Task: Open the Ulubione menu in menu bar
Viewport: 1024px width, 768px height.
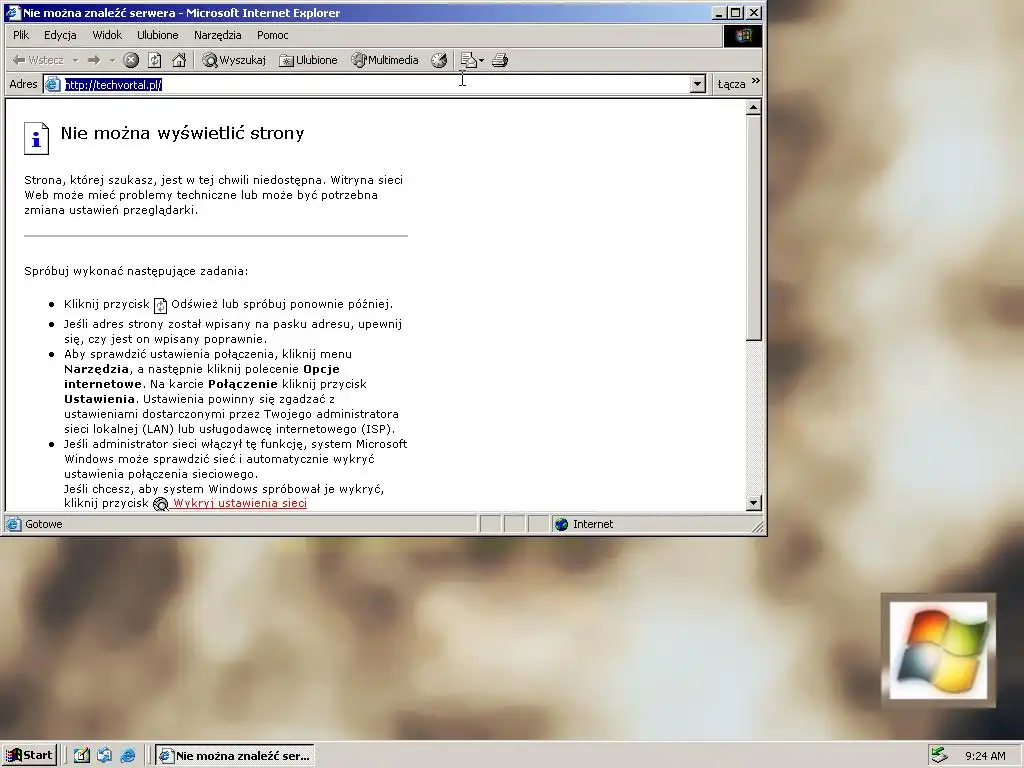Action: 157,35
